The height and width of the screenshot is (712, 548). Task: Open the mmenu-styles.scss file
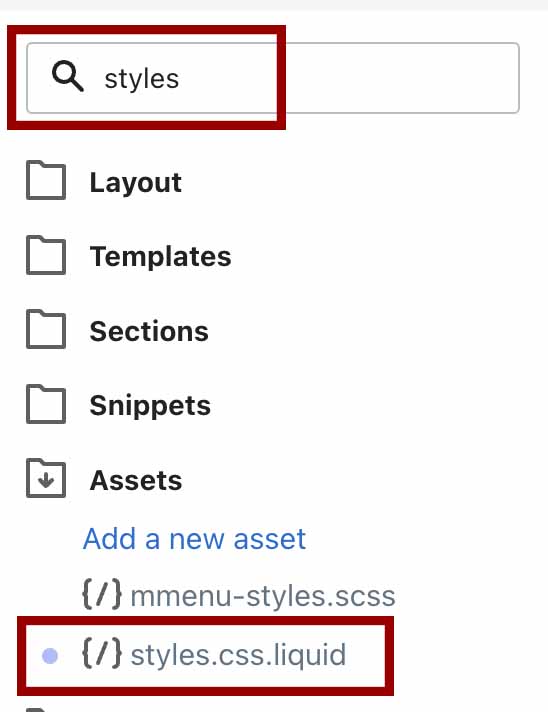(263, 596)
